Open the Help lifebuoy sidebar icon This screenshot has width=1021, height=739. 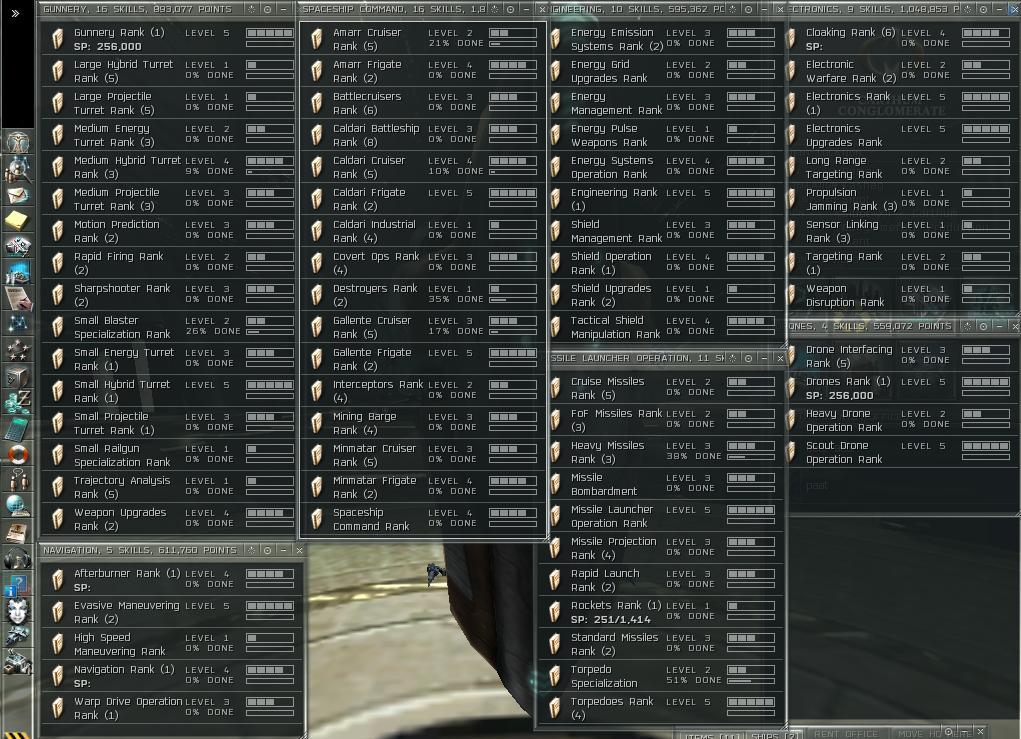[x=18, y=454]
